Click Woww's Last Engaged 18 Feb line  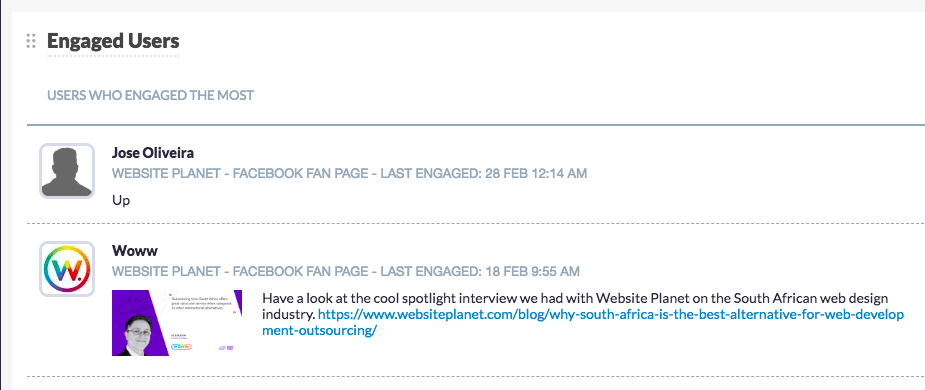(x=346, y=271)
